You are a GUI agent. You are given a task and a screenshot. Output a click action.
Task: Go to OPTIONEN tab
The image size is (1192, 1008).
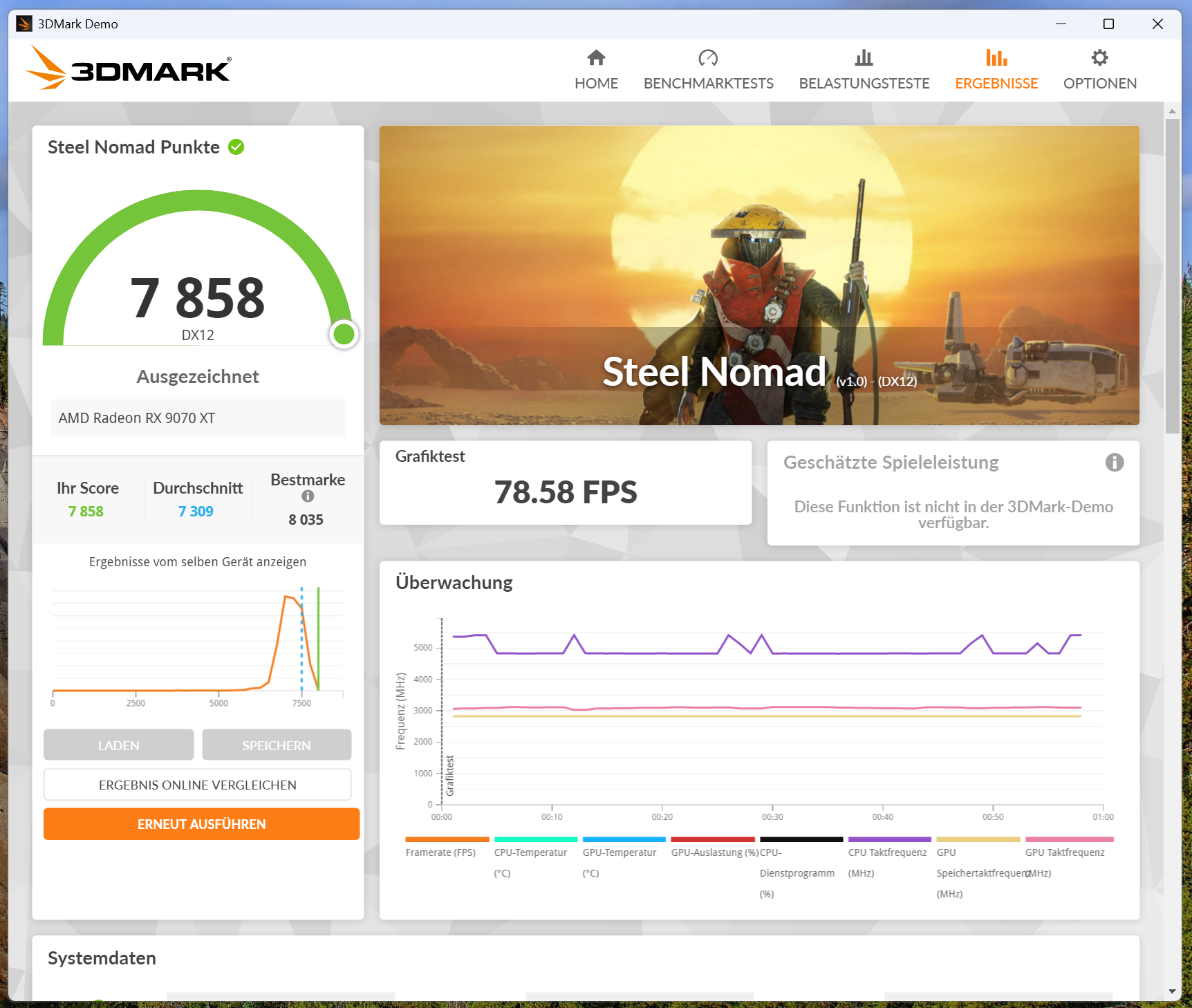pos(1099,70)
